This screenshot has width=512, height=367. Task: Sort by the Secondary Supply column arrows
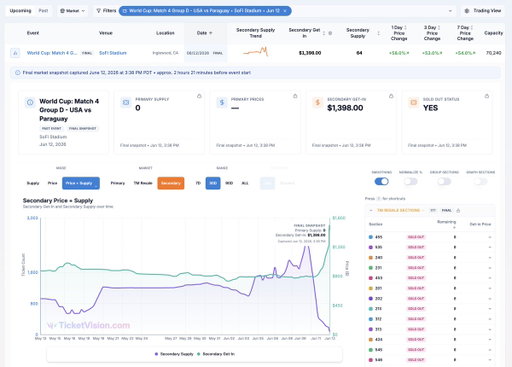[378, 33]
